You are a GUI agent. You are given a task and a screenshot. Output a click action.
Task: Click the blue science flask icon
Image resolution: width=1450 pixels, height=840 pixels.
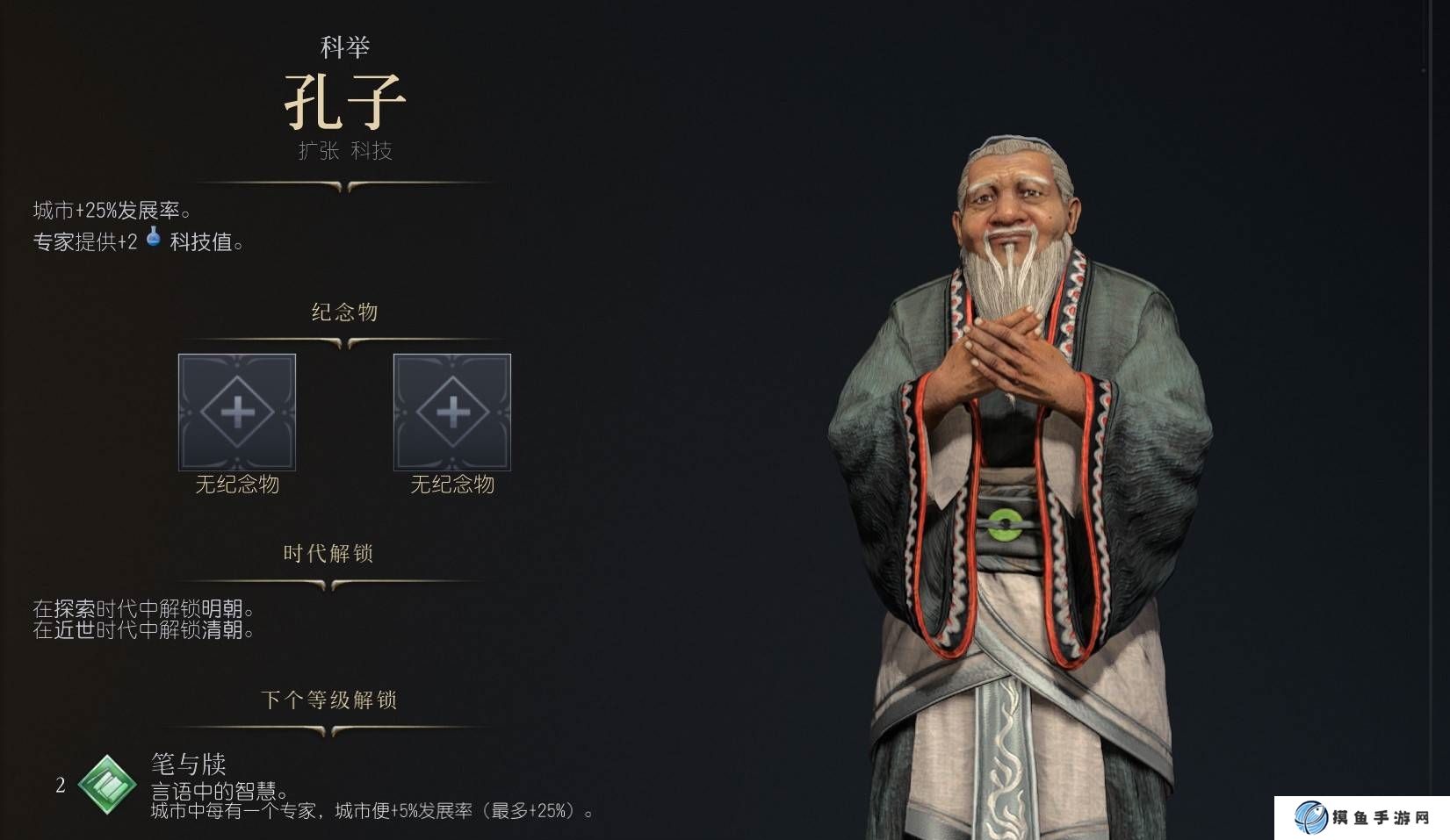[154, 237]
